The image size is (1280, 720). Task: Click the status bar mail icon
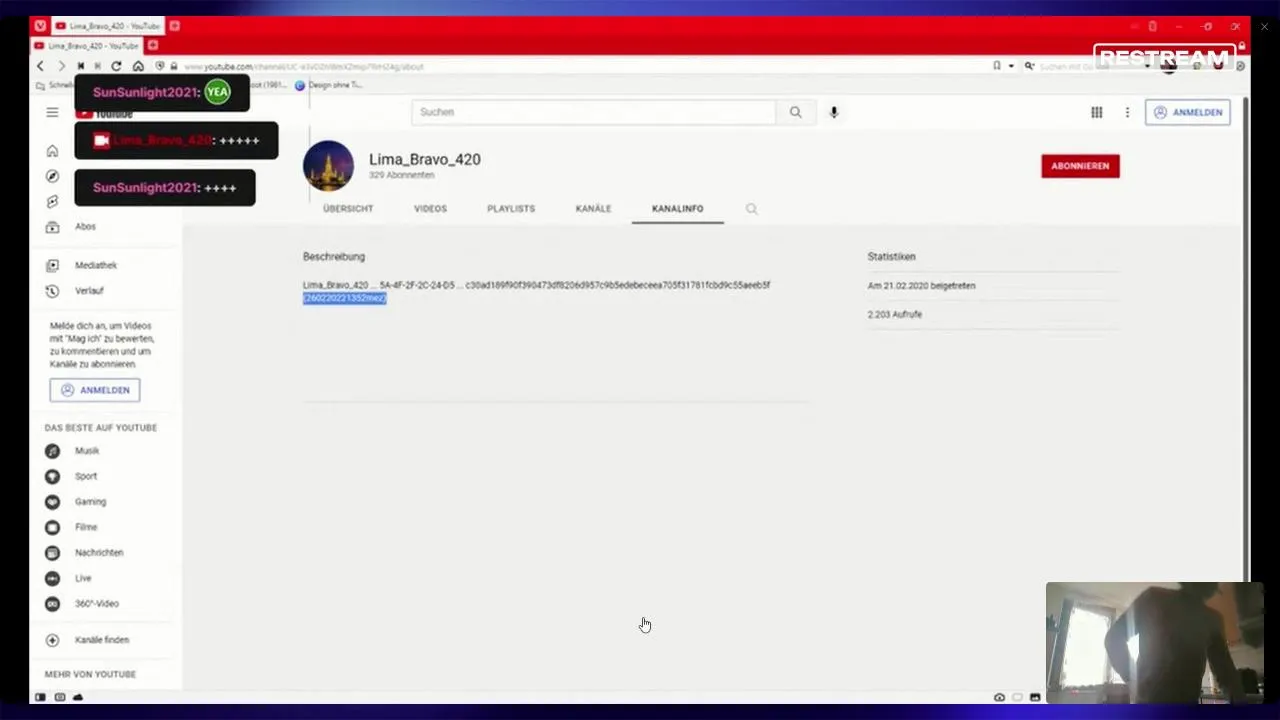60,697
